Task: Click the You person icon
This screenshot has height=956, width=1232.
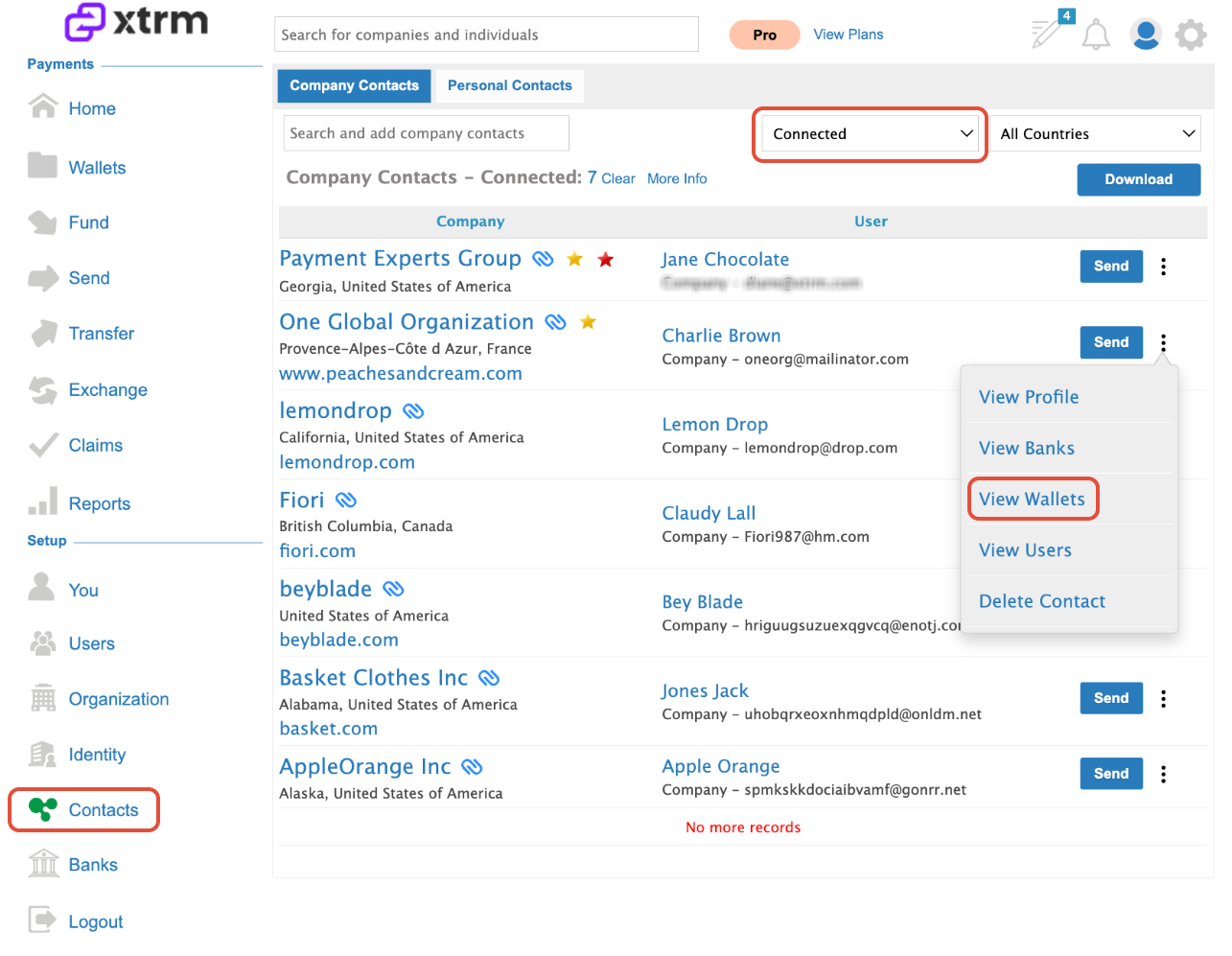Action: pos(41,587)
